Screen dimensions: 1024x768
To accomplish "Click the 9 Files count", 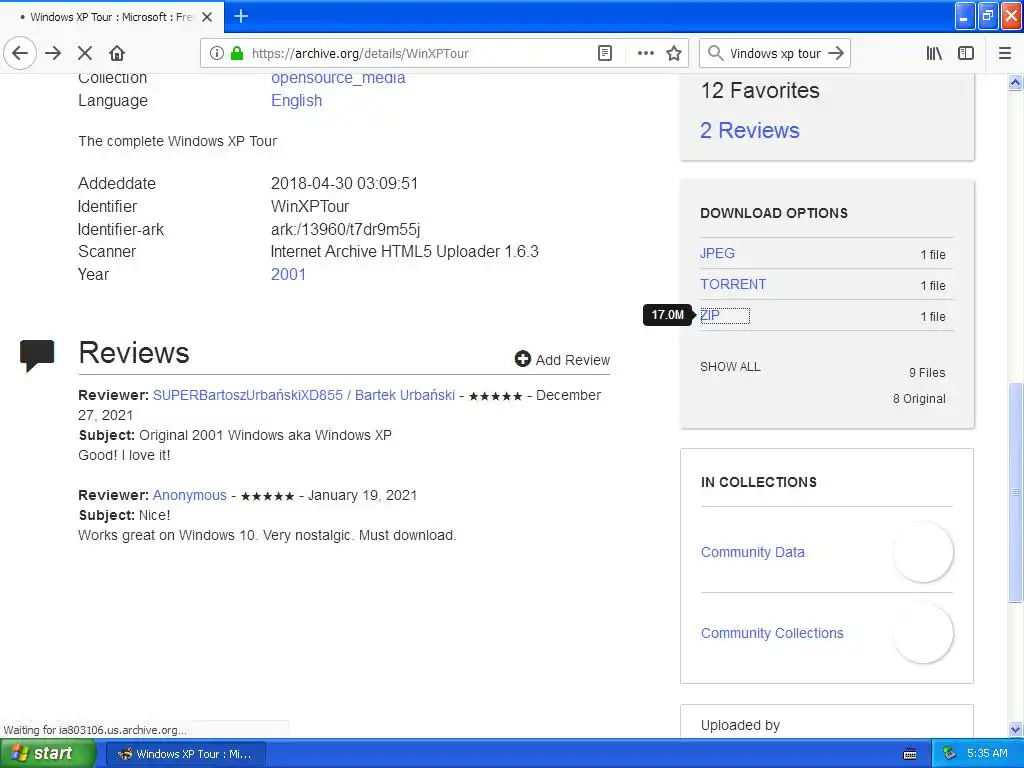I will pos(927,372).
